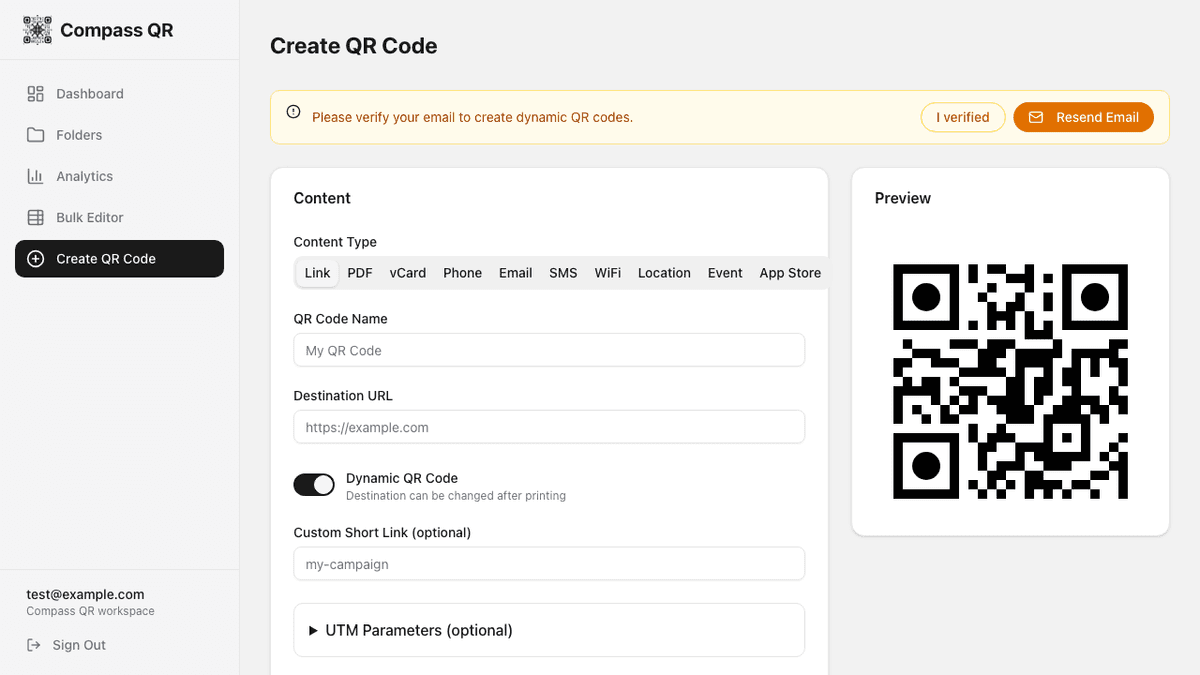Click the Compass QR brand title
1200x675 pixels.
(x=117, y=30)
